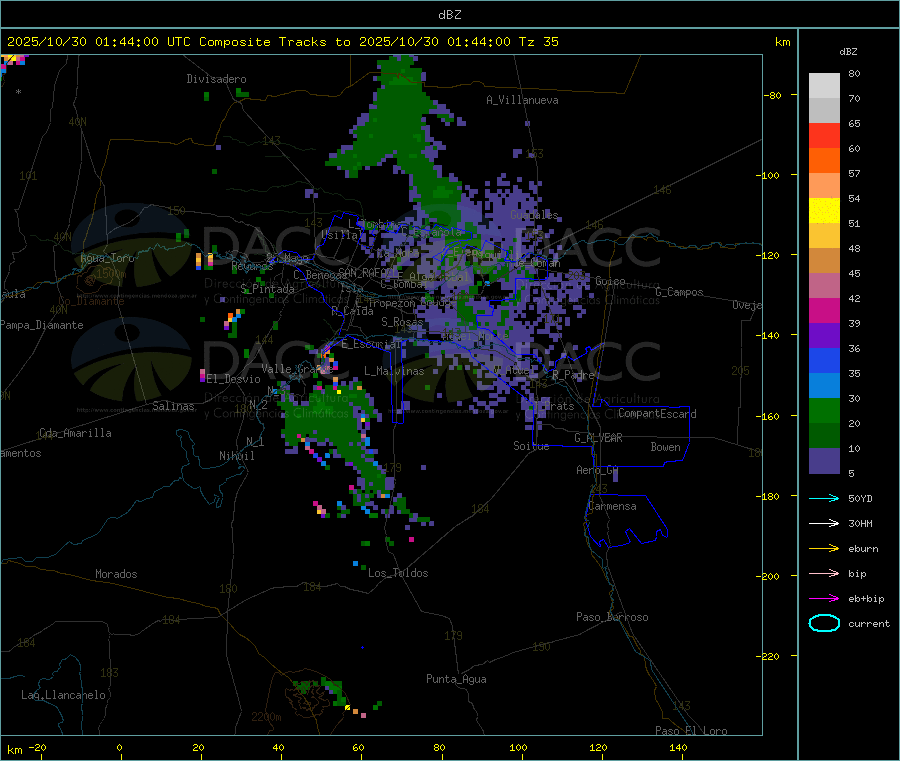Click the Pampa_Diamante map label

coord(42,325)
